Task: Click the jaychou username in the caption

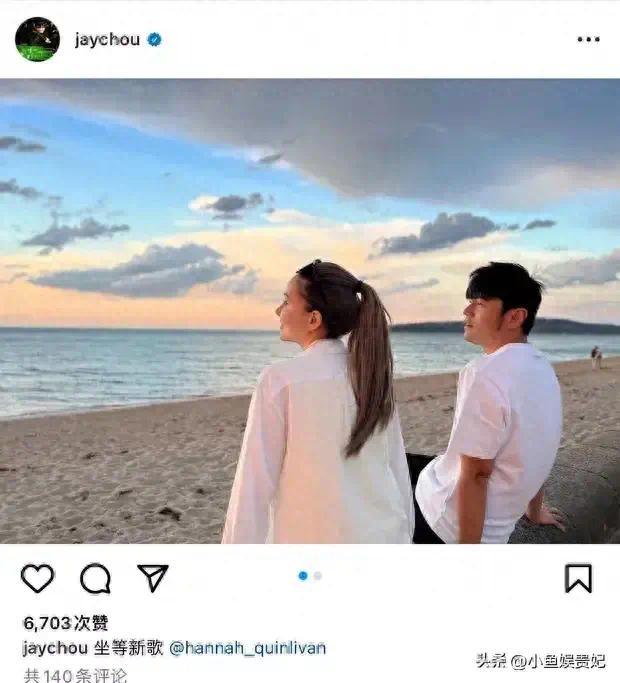Action: (55, 648)
